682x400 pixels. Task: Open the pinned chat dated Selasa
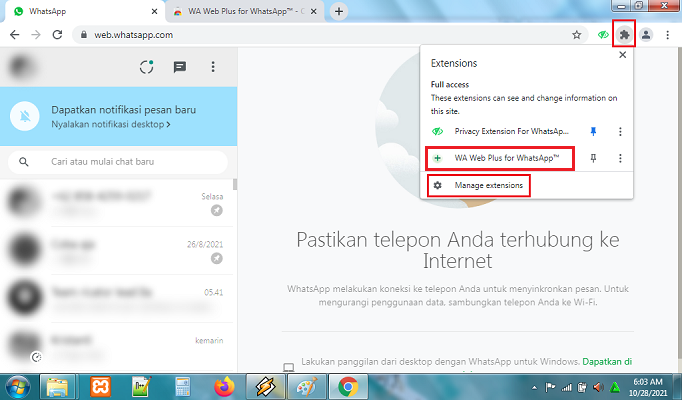117,203
